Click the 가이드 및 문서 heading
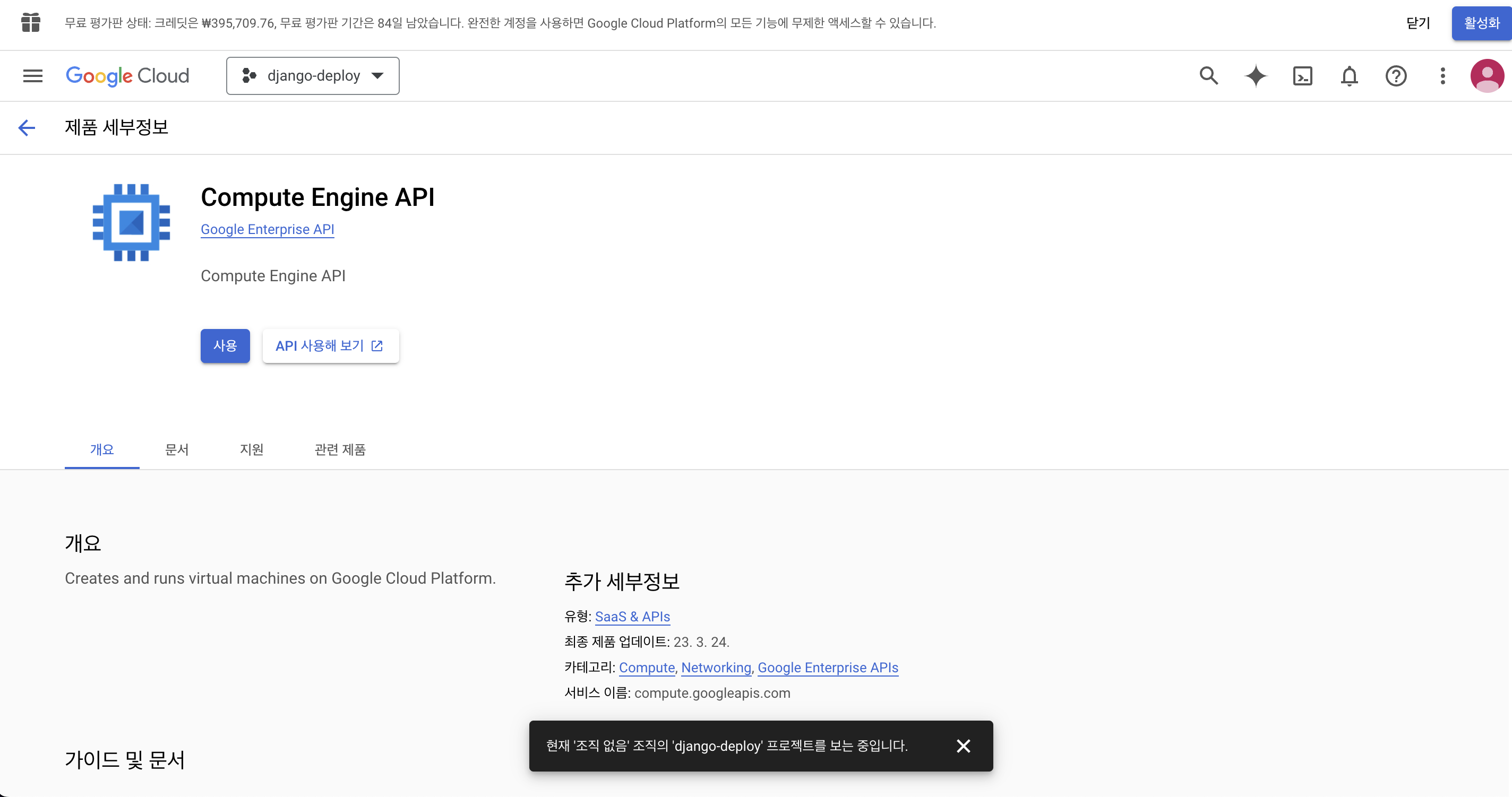 [x=125, y=759]
